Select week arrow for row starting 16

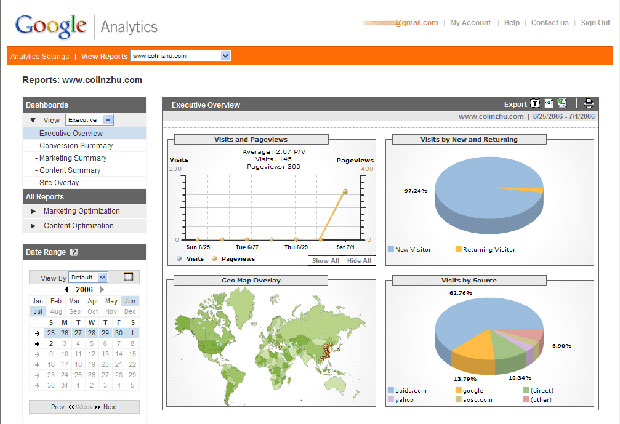tap(37, 364)
